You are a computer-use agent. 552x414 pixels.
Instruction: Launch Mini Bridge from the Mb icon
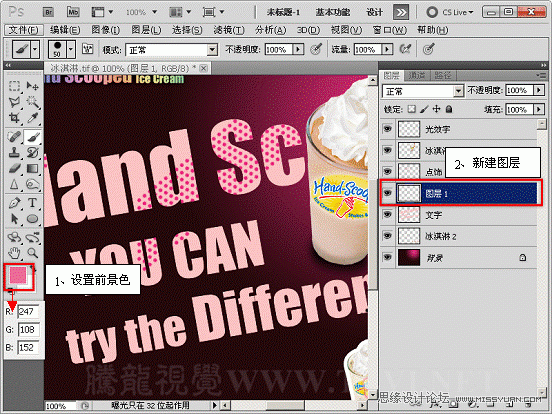pos(73,12)
